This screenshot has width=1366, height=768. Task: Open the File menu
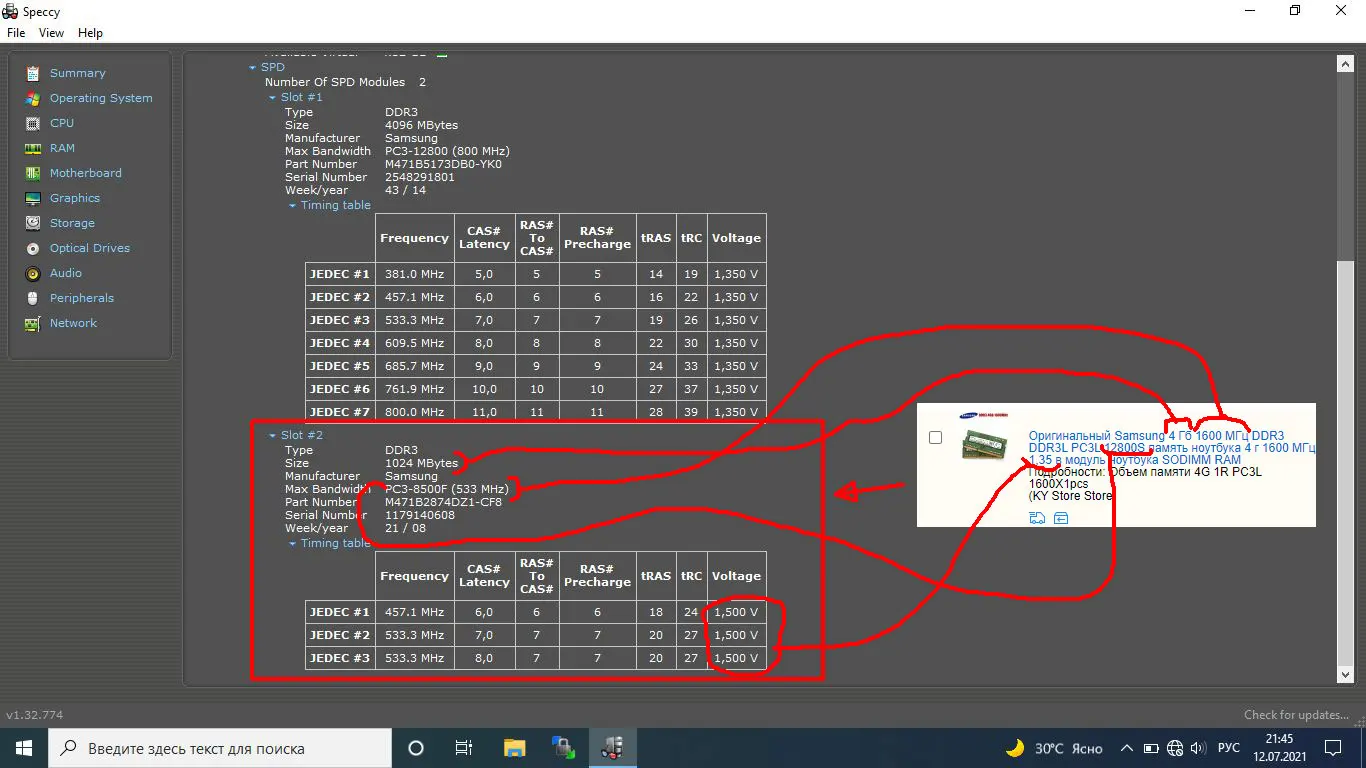tap(16, 33)
